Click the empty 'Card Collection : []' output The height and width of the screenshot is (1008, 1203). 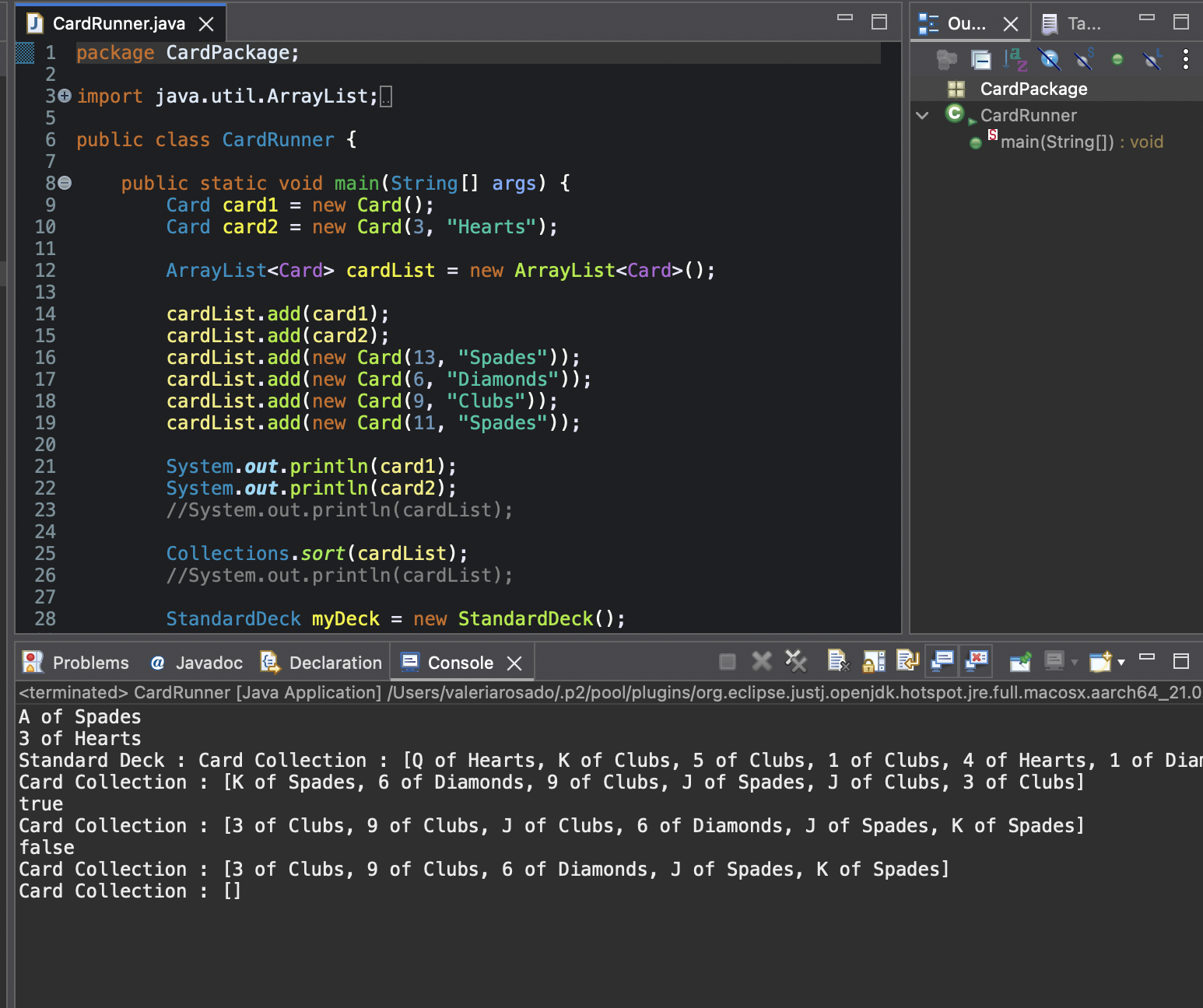(130, 891)
